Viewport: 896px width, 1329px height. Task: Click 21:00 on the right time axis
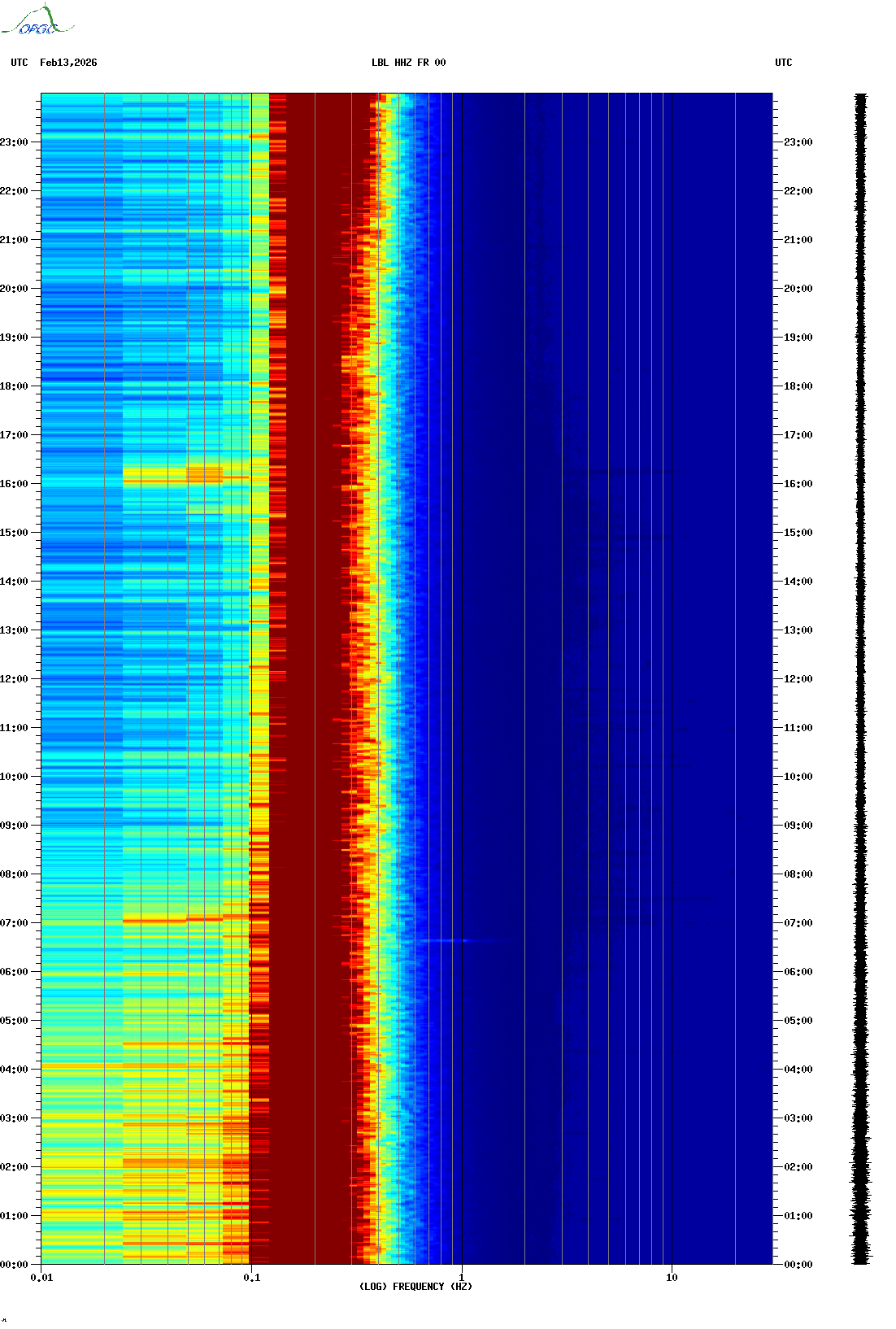(x=798, y=240)
